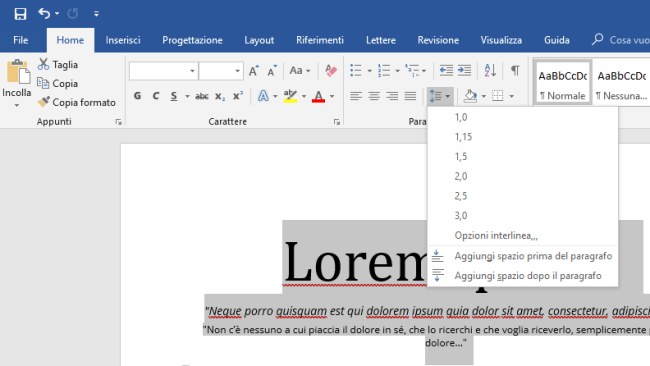This screenshot has height=366, width=650.
Task: Apply a numbered list
Action: 384,71
